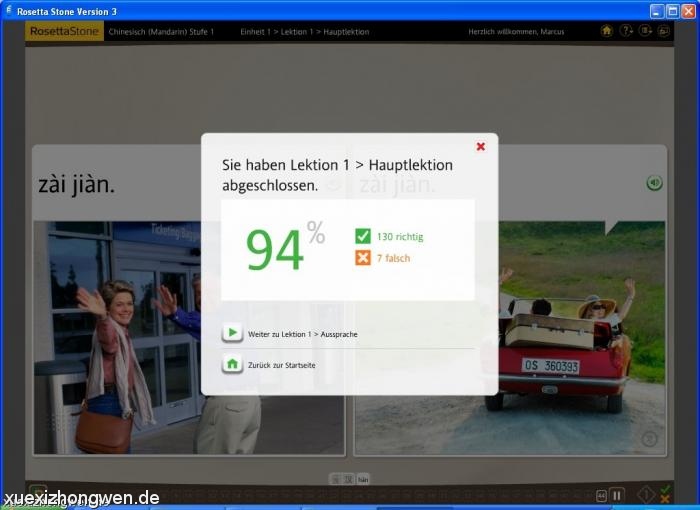
Task: Click the score check/cross icon at bottom right
Action: 665,494
